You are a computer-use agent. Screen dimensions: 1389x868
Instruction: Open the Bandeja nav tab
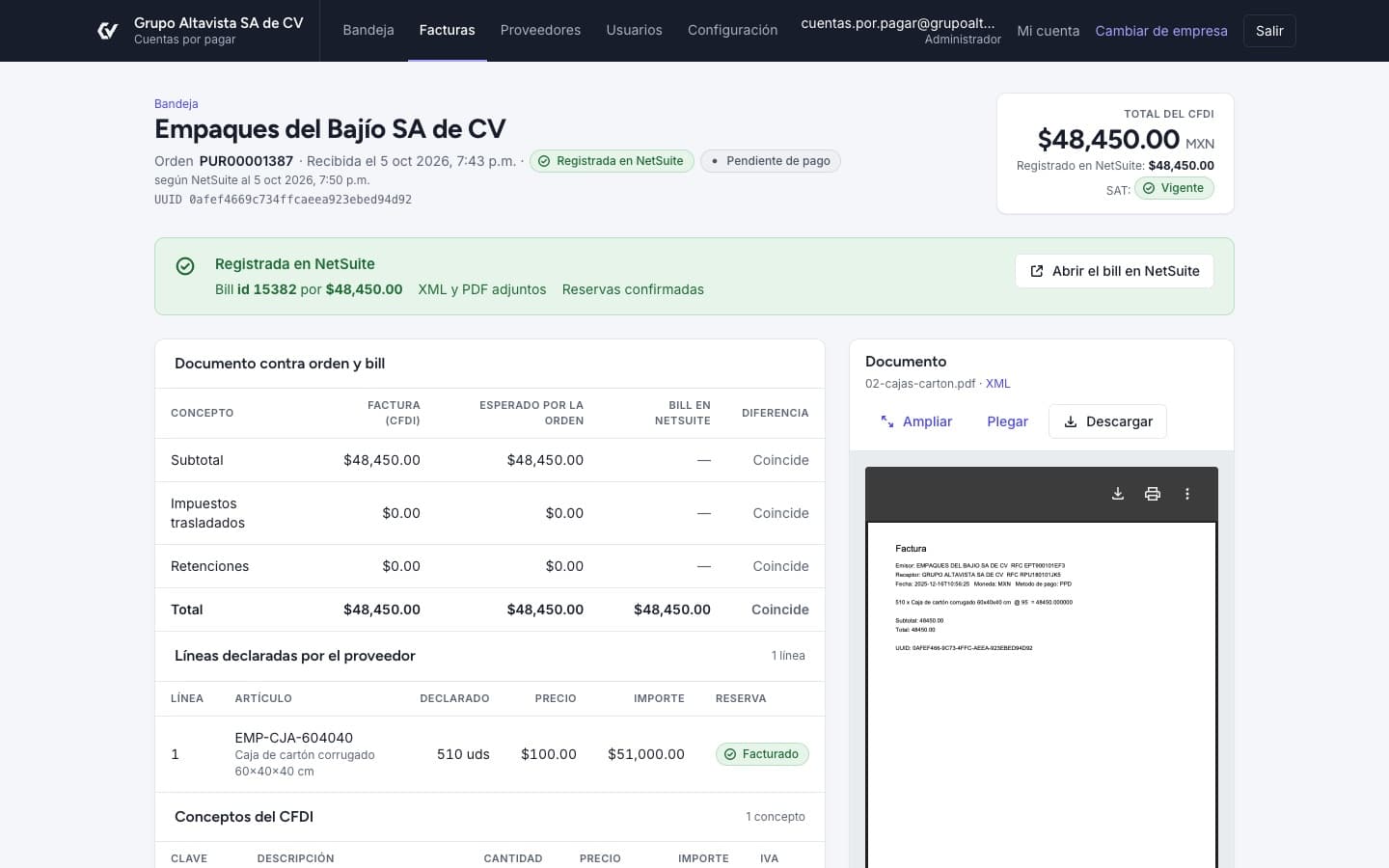tap(368, 30)
